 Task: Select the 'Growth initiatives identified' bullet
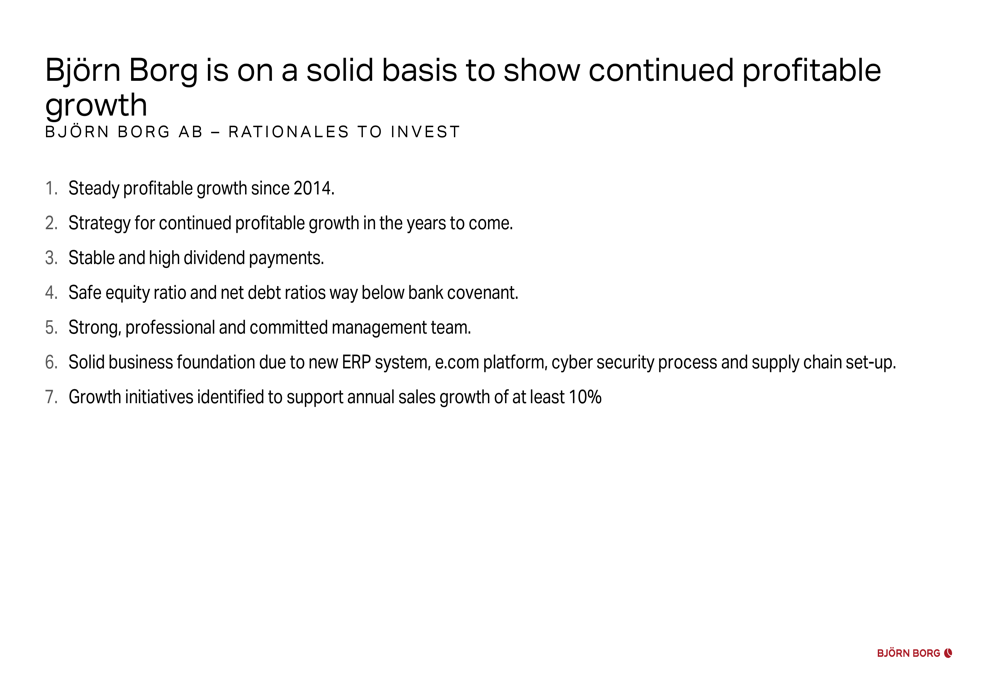click(x=335, y=397)
